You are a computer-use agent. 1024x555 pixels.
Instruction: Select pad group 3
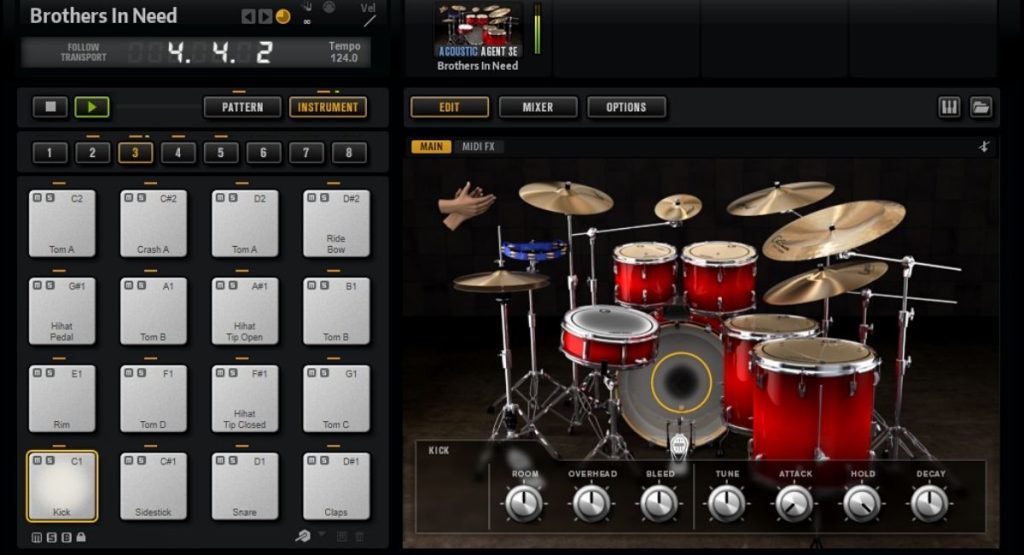click(x=135, y=153)
